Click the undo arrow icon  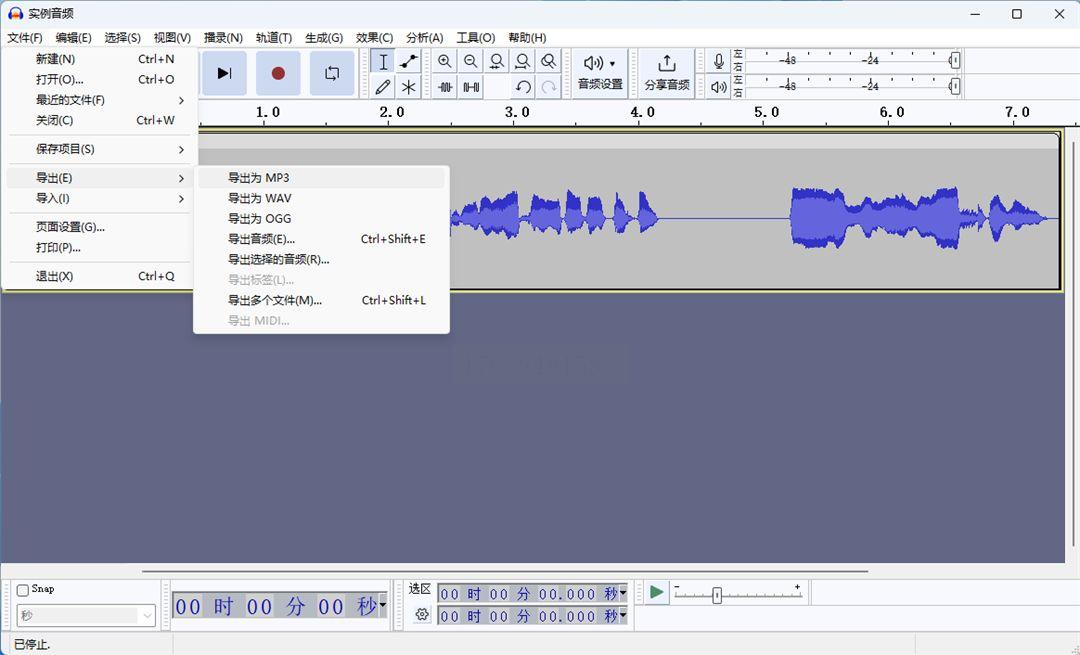523,87
